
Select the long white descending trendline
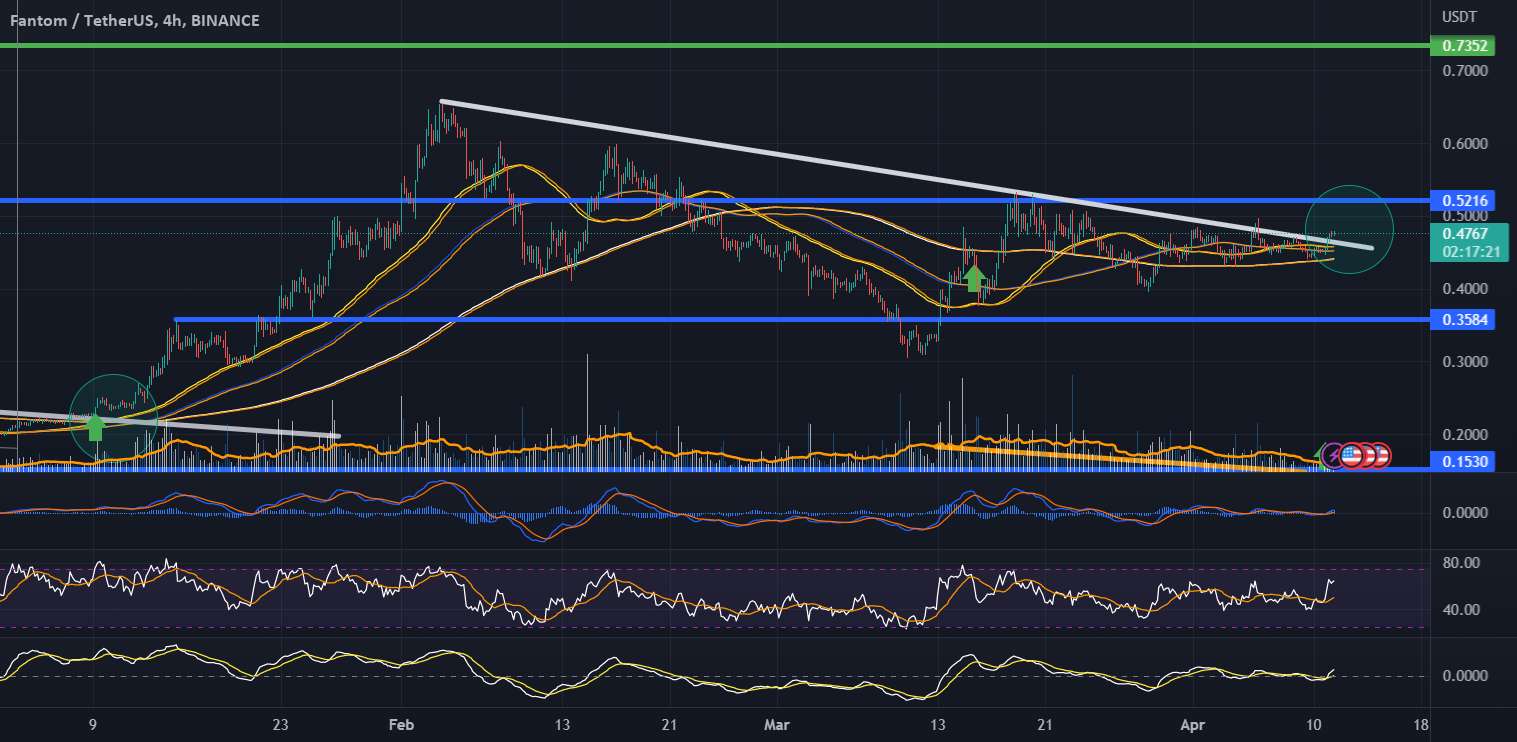click(906, 175)
